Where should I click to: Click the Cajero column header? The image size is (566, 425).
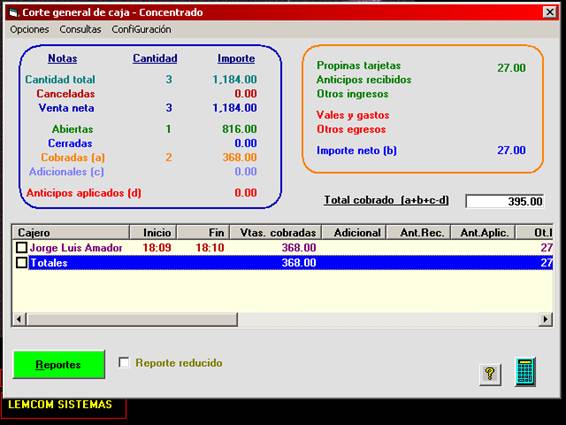tap(71, 233)
